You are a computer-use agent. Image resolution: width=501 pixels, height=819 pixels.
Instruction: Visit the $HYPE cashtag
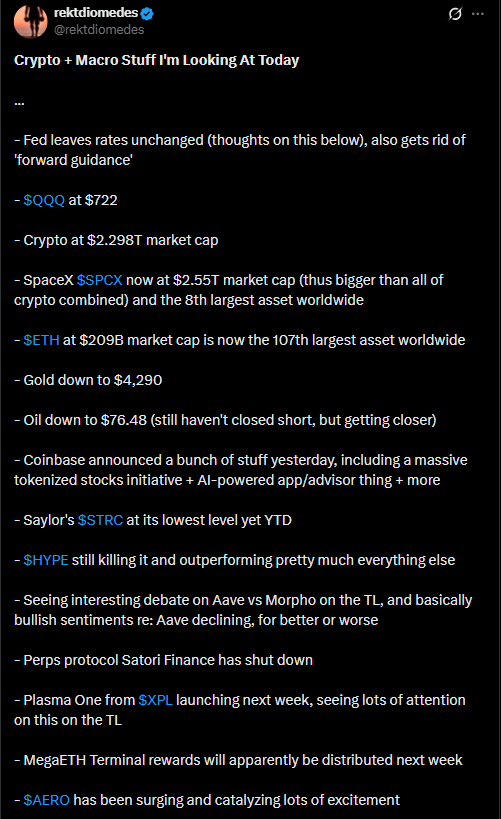46,560
